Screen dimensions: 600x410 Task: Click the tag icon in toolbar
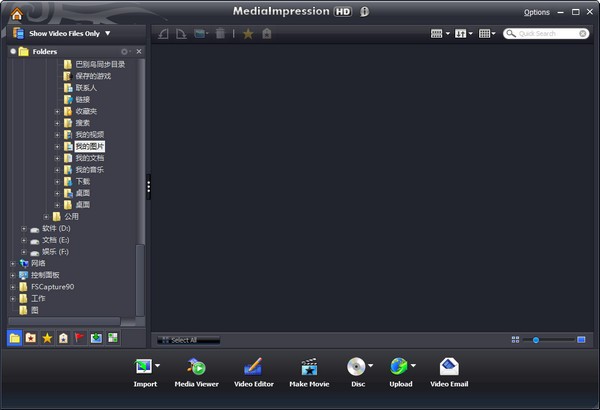(267, 34)
